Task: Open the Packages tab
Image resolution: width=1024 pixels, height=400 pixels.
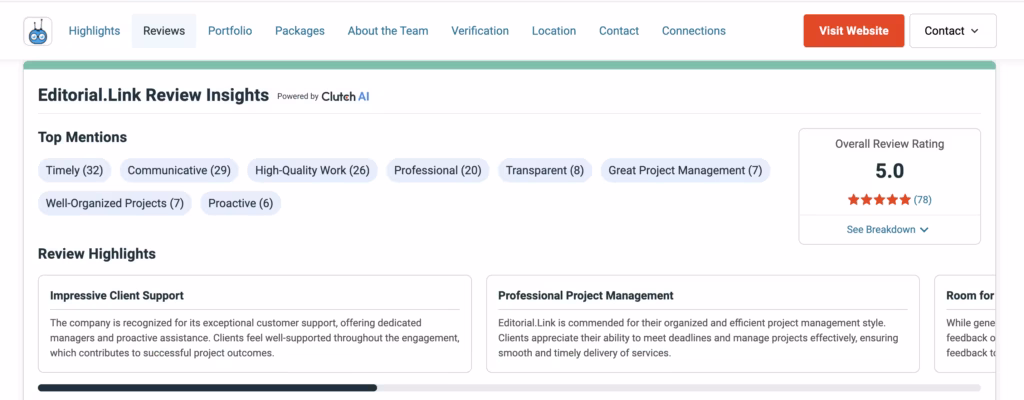Action: pyautogui.click(x=300, y=31)
